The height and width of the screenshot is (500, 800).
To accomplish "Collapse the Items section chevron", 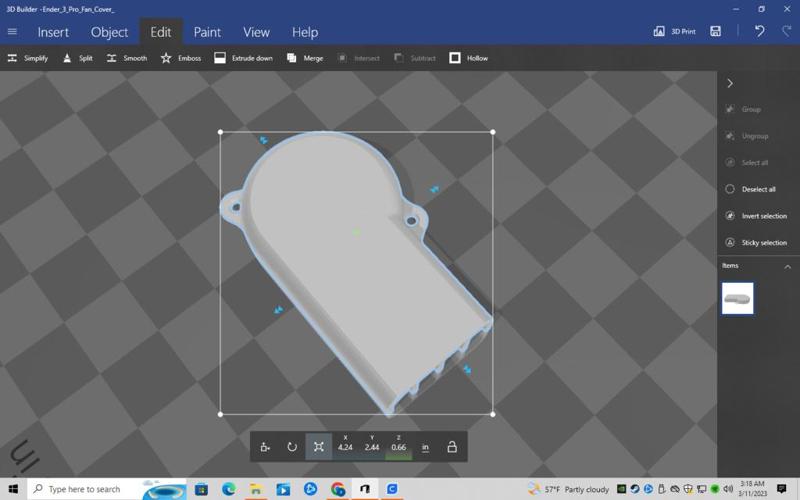I will click(x=788, y=266).
